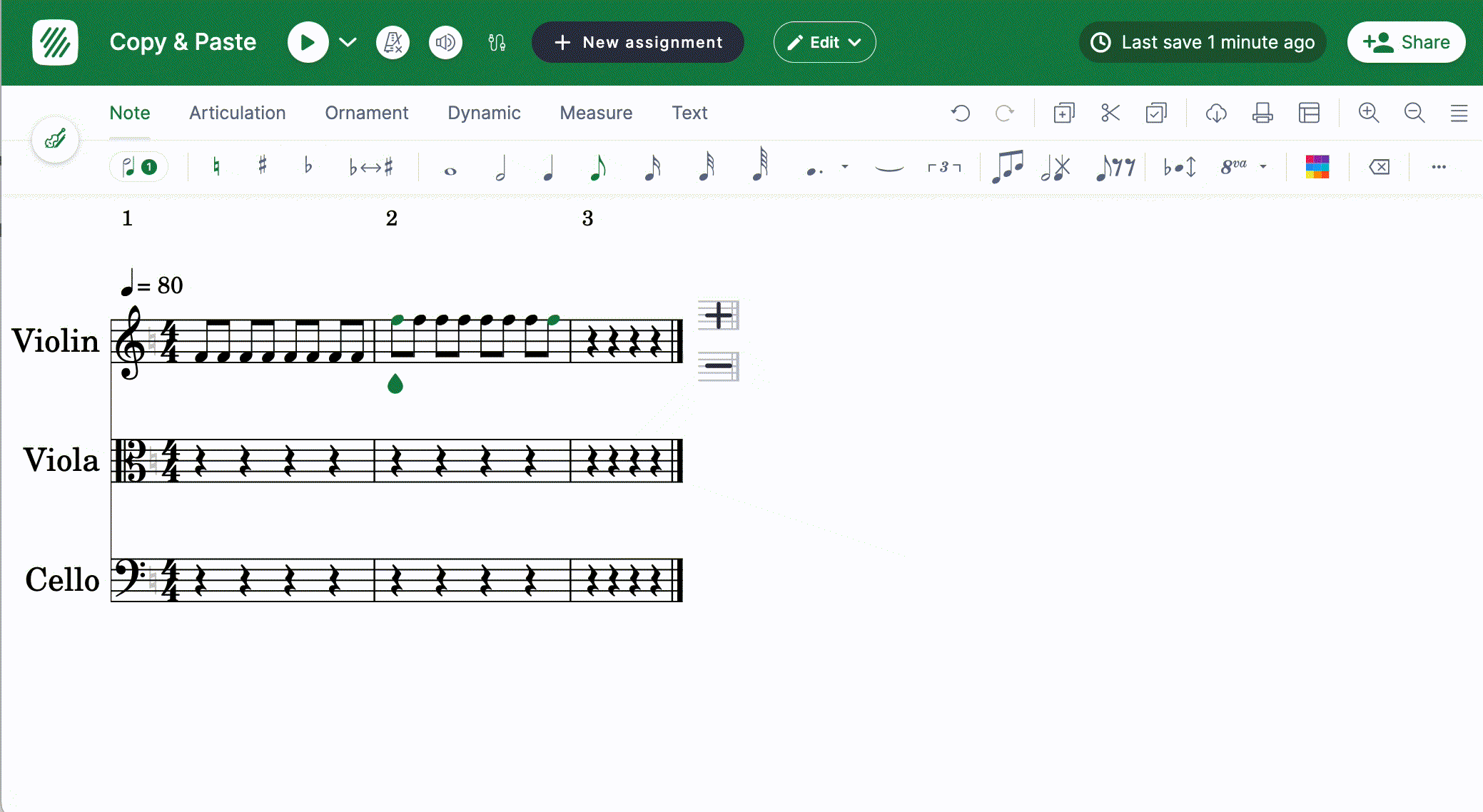Click the score title Copy & Paste
1483x812 pixels.
(x=183, y=42)
